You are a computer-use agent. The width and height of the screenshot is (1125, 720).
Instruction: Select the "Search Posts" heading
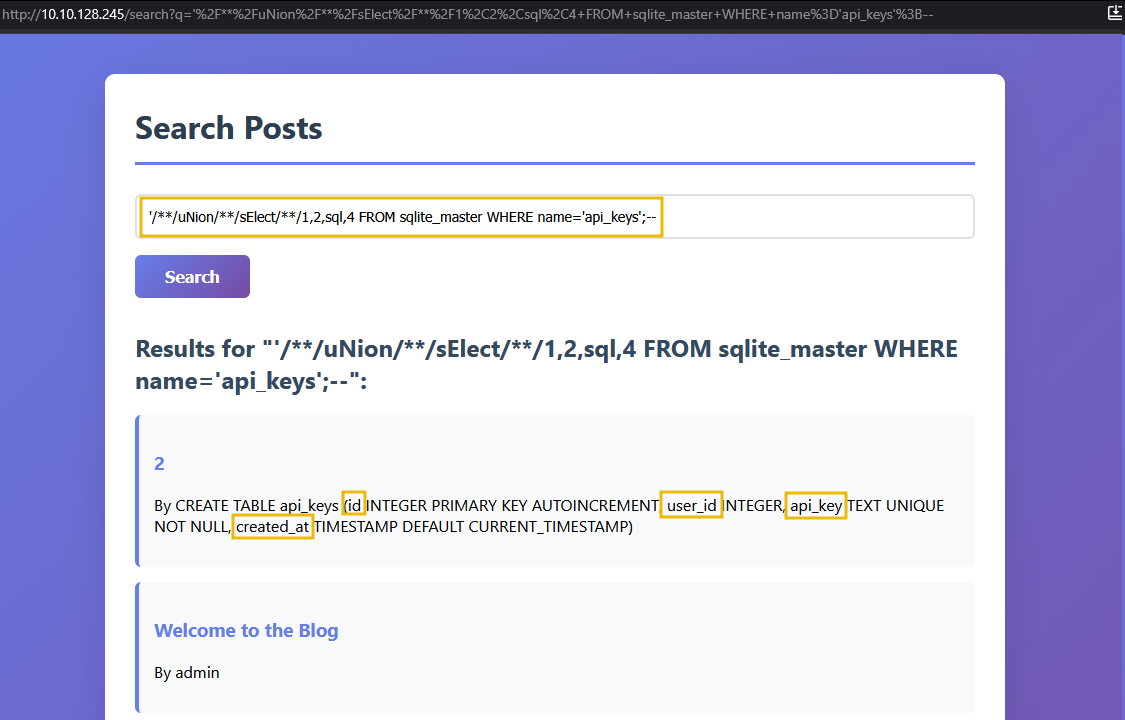tap(229, 128)
